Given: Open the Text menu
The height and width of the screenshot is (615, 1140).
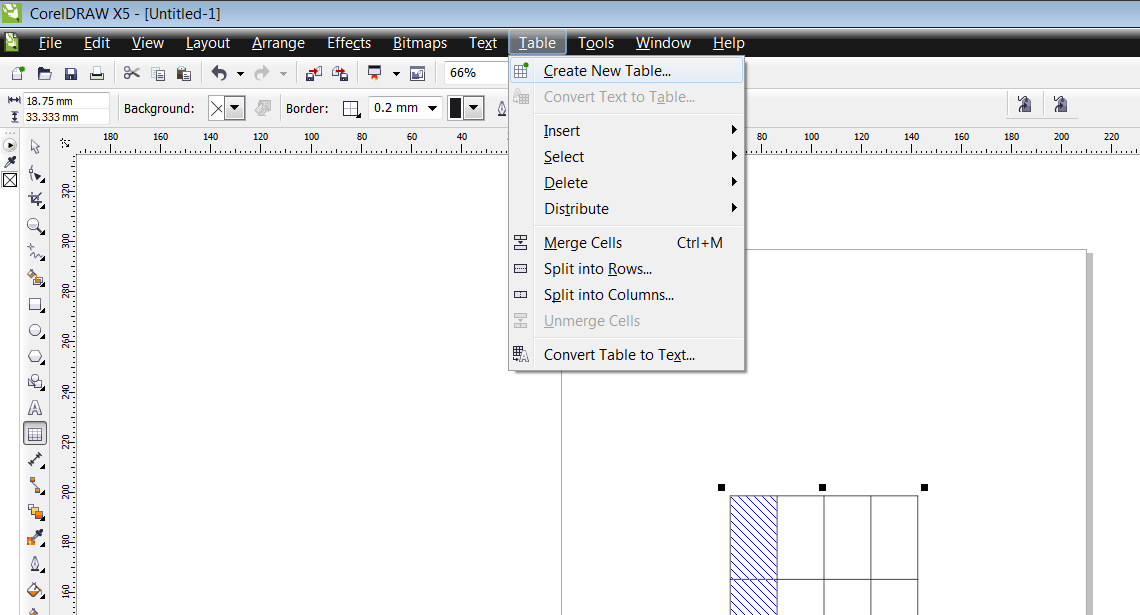Looking at the screenshot, I should coord(483,43).
